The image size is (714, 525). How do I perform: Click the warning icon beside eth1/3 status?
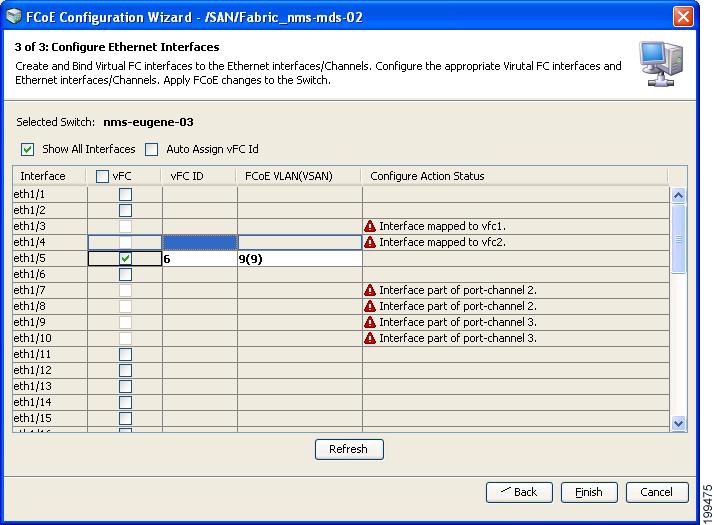370,226
